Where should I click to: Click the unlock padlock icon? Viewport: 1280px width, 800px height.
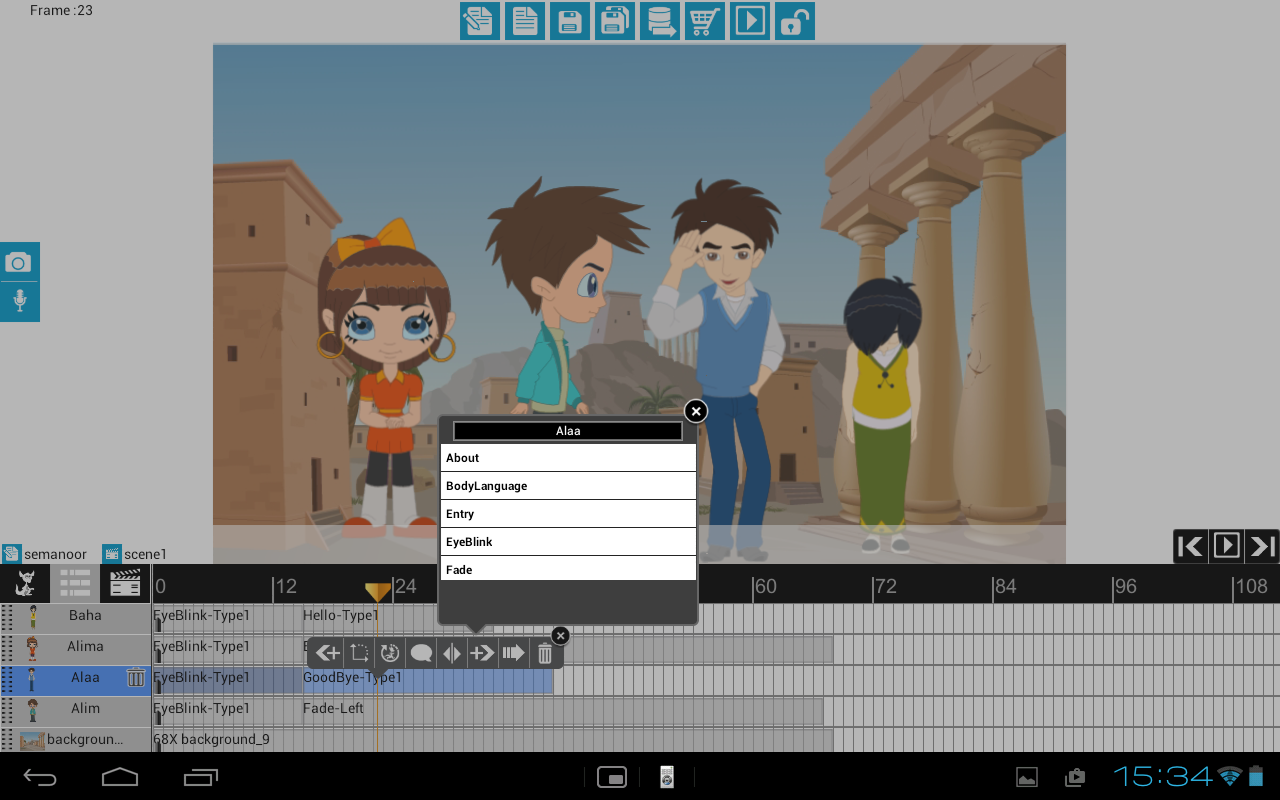coord(795,21)
